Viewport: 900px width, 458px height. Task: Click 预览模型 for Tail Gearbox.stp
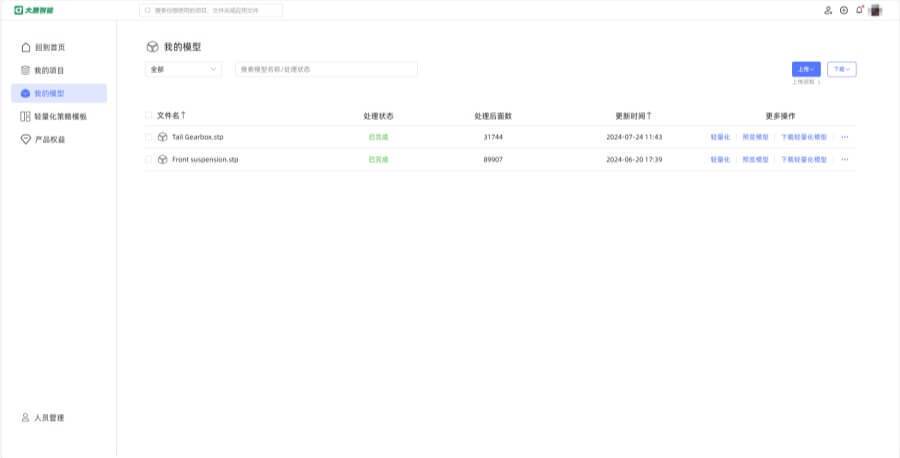(755, 137)
